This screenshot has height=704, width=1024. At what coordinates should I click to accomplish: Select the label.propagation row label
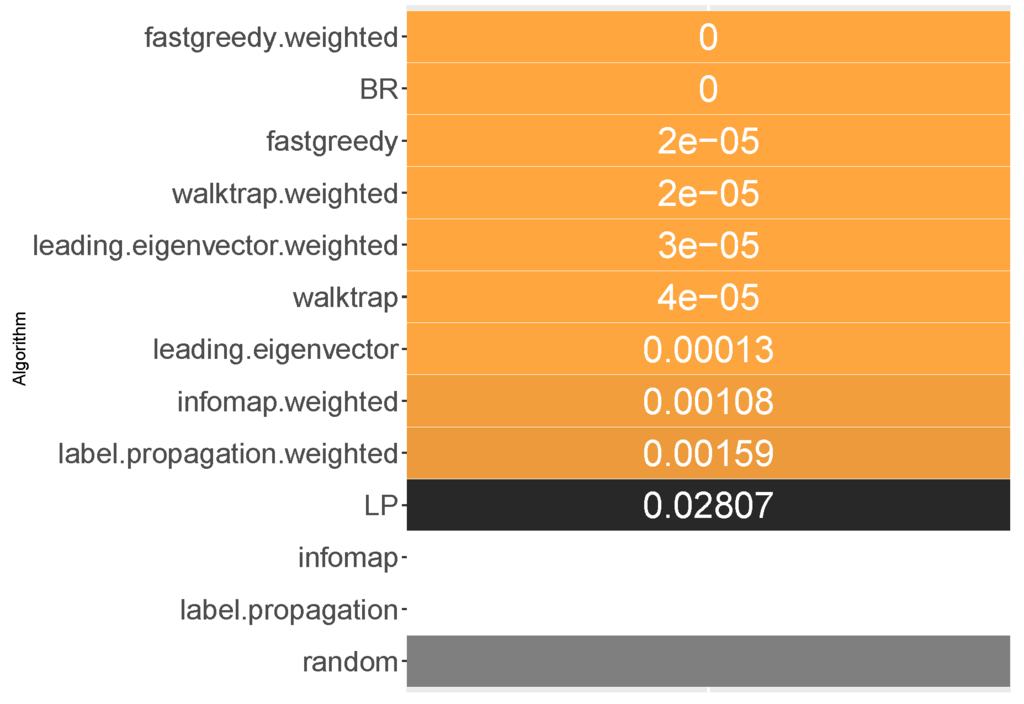point(288,610)
